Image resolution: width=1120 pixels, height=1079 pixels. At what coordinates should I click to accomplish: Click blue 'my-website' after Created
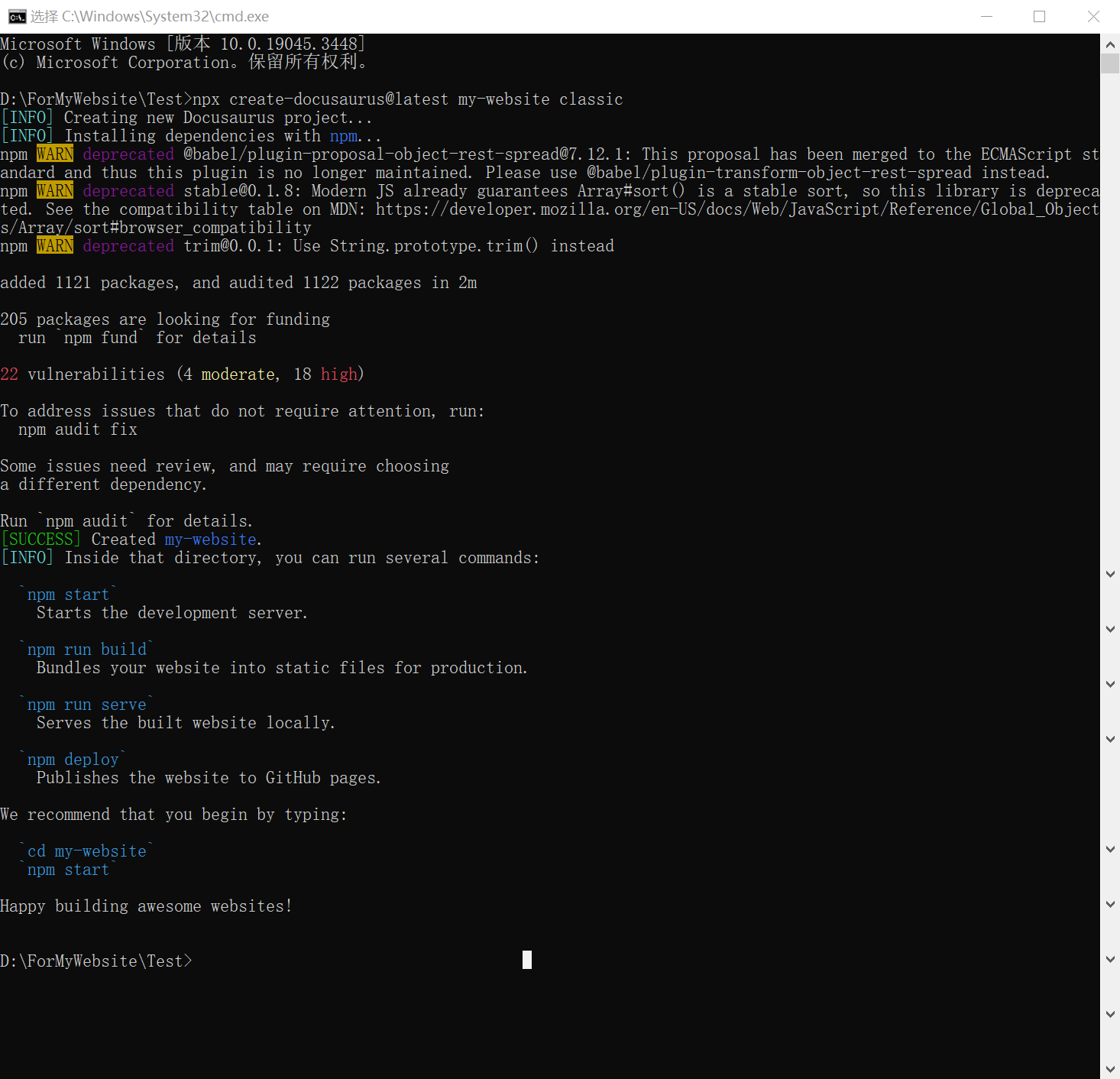[211, 539]
